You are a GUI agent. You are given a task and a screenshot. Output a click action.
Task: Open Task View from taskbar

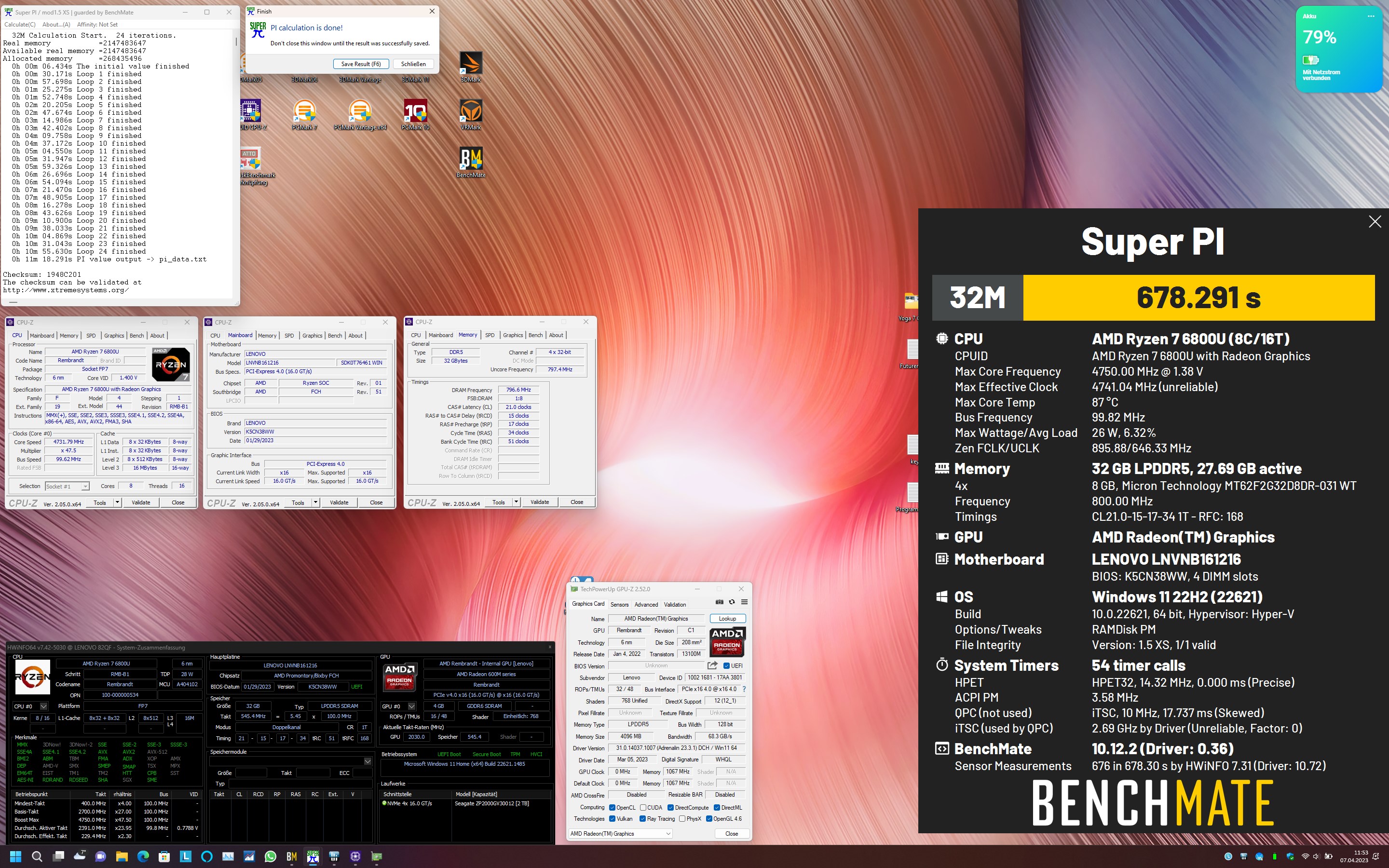pos(58,856)
